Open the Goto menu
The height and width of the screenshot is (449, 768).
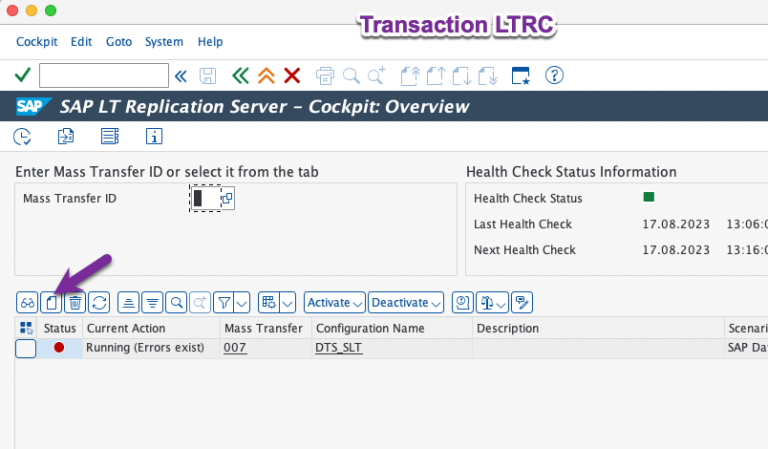click(118, 42)
